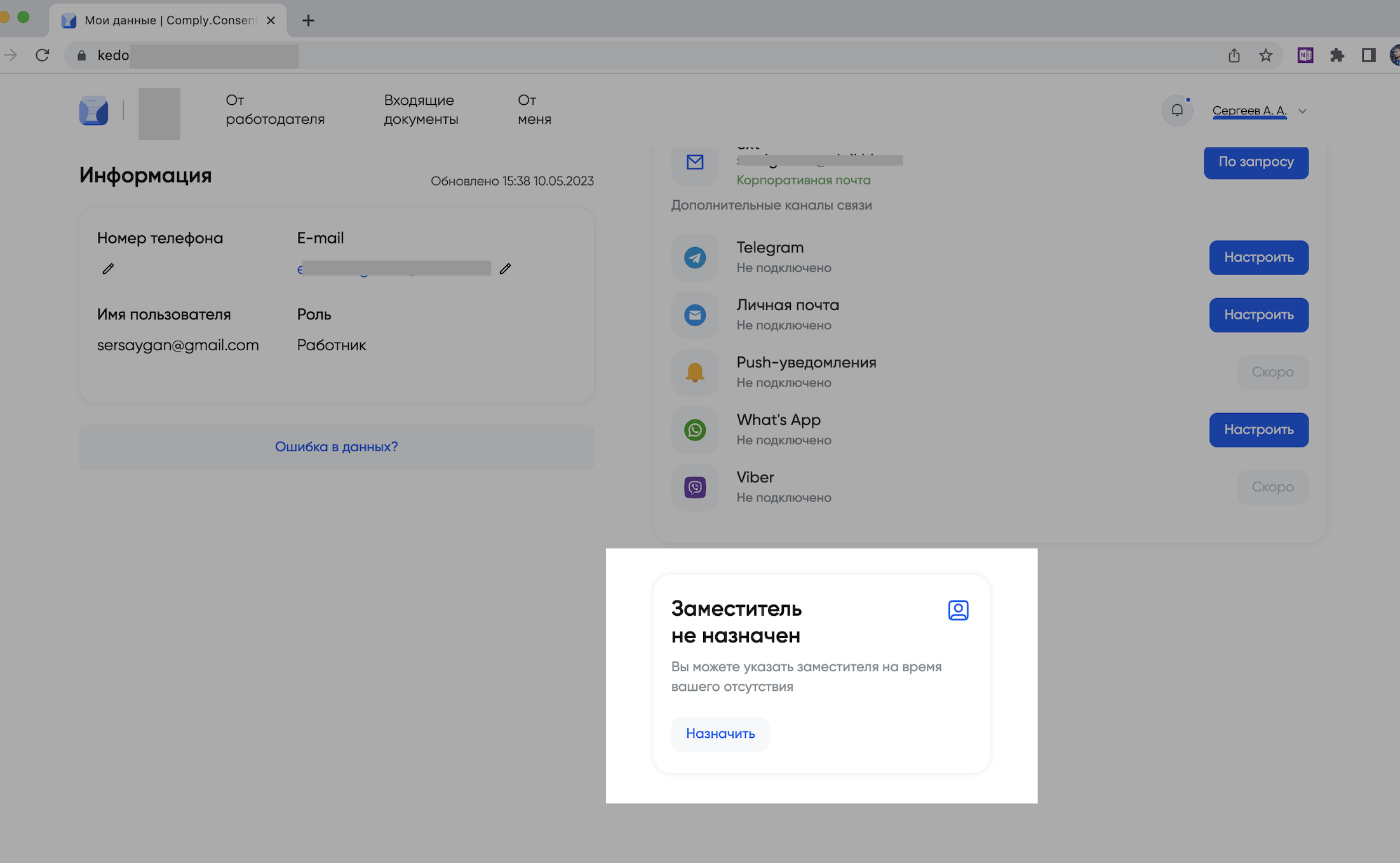
Task: Open the browser extensions puzzle icon
Action: point(1337,56)
